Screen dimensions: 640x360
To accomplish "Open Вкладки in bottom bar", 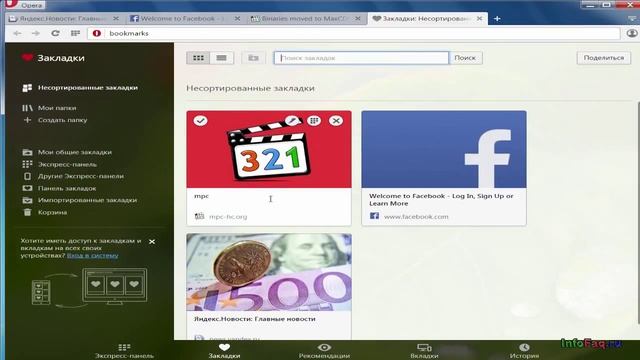I will (x=424, y=351).
